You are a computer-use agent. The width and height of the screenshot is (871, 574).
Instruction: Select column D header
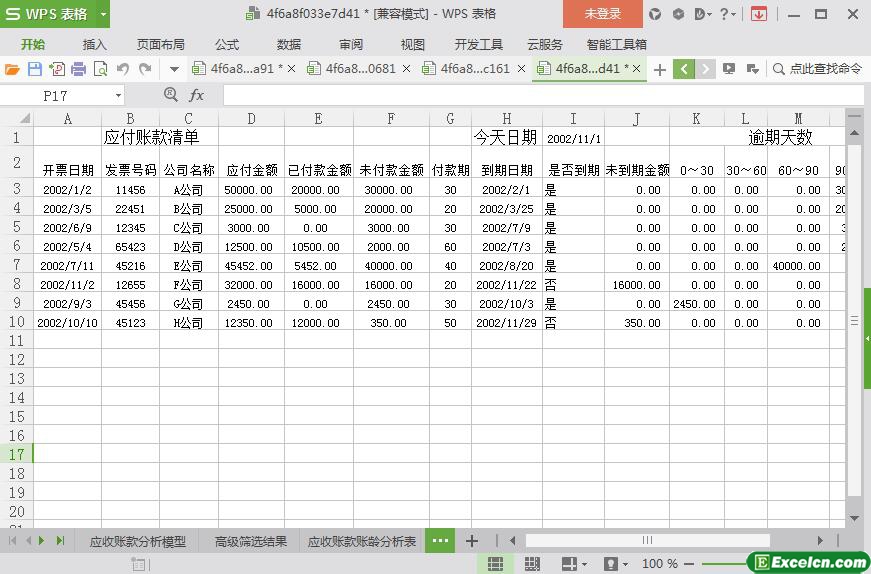[x=252, y=118]
